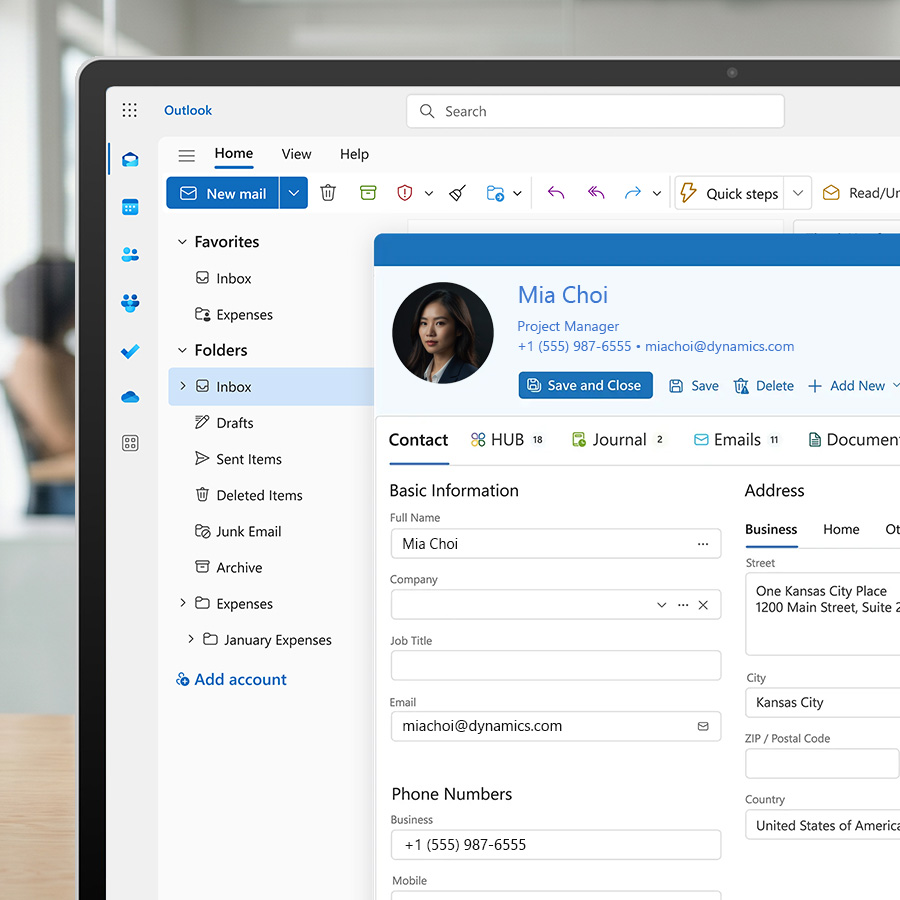Select the Help ribbon tab
The height and width of the screenshot is (900, 900).
point(354,154)
